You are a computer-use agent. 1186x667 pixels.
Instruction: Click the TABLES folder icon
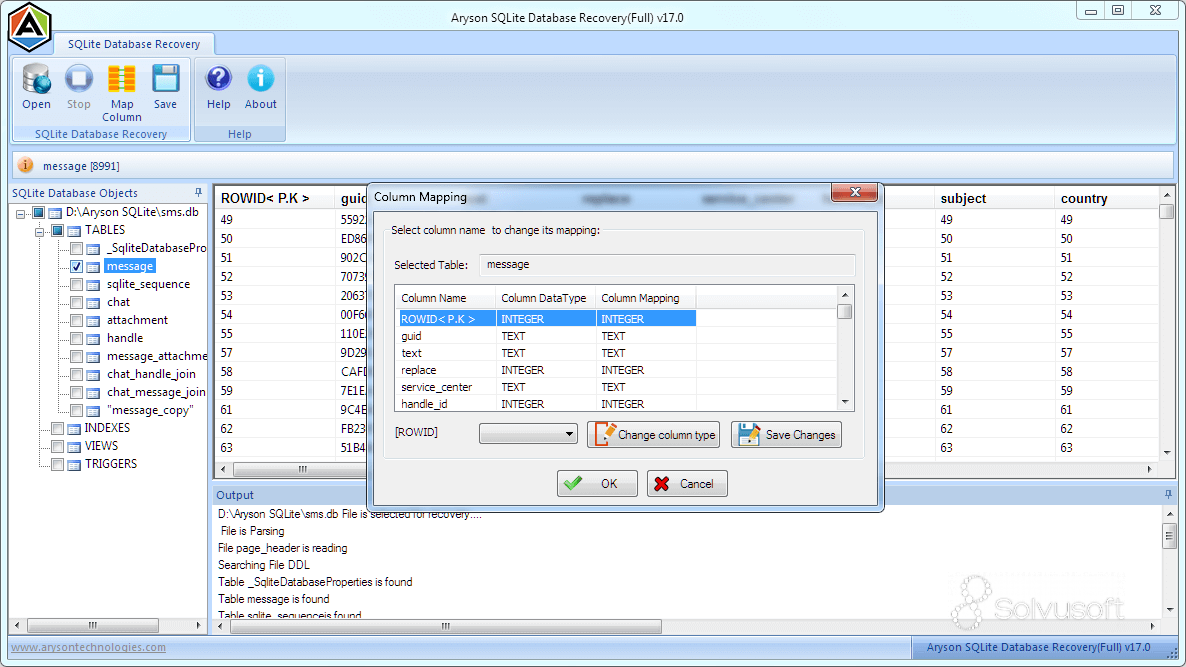click(x=74, y=231)
